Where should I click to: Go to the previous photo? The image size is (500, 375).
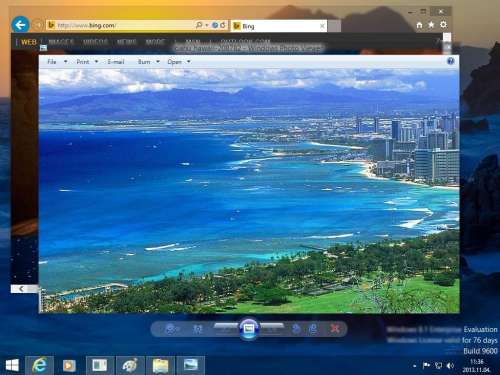[226, 329]
